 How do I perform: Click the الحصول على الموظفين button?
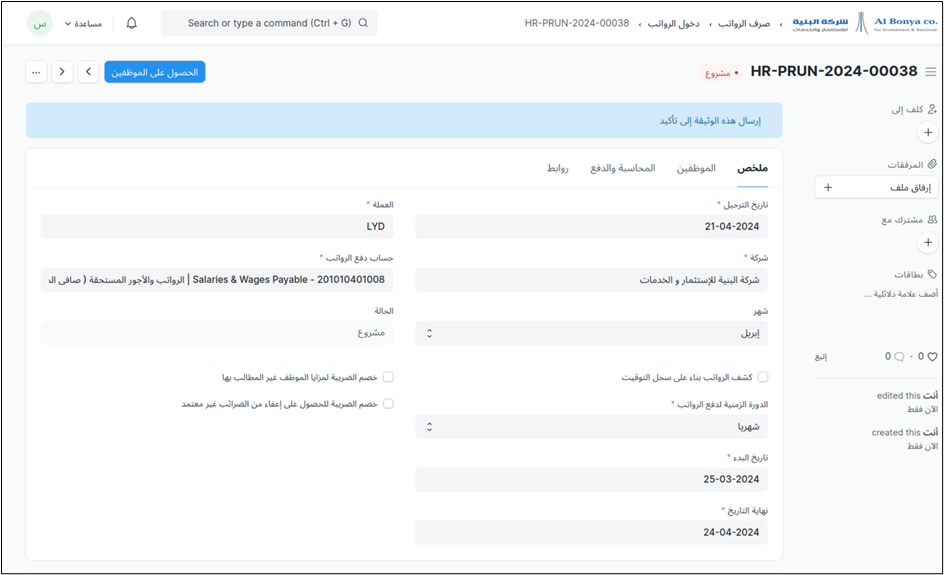(x=154, y=72)
